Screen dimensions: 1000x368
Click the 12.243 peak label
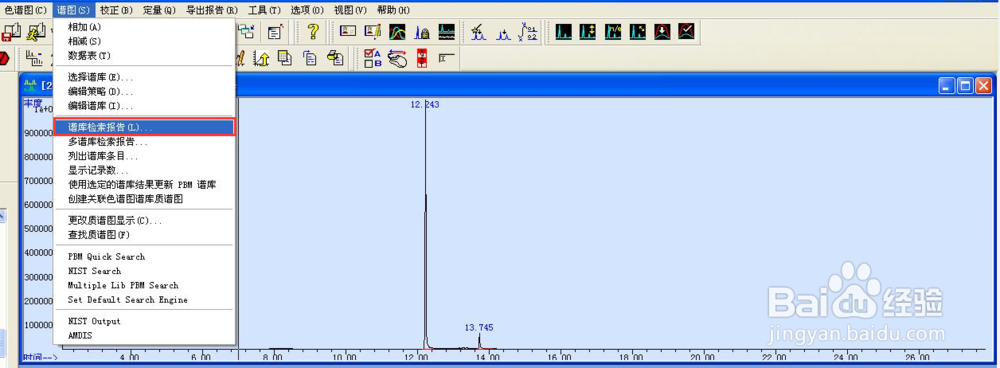[x=425, y=104]
